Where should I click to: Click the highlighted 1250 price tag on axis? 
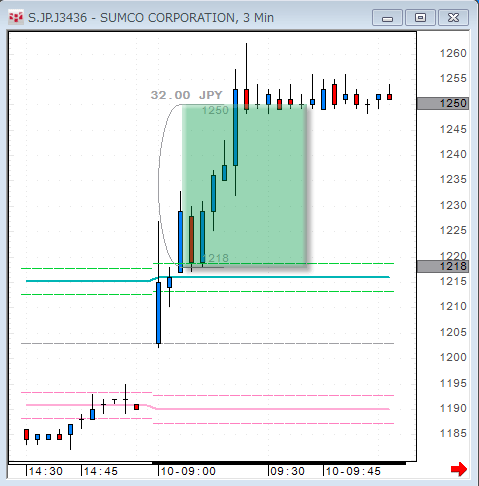pyautogui.click(x=443, y=103)
